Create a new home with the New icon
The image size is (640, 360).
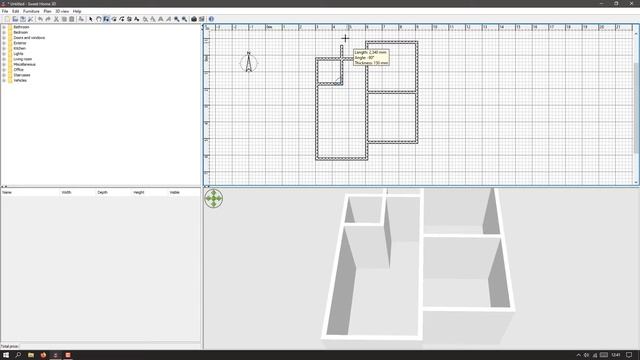tap(7, 19)
